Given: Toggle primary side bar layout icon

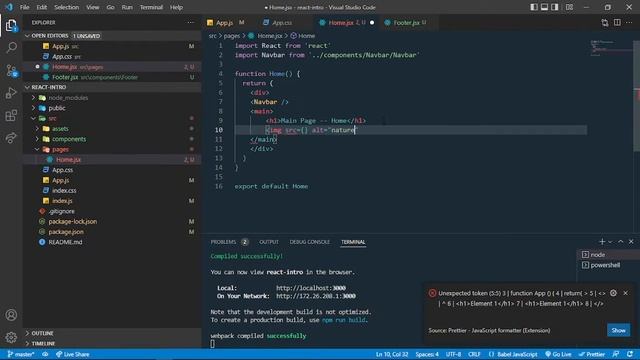Looking at the screenshot, I should tap(534, 7).
